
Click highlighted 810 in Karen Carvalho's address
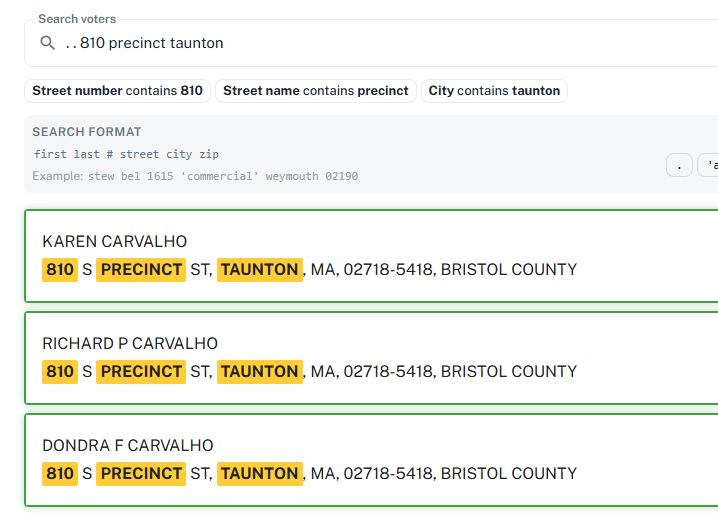(60, 269)
